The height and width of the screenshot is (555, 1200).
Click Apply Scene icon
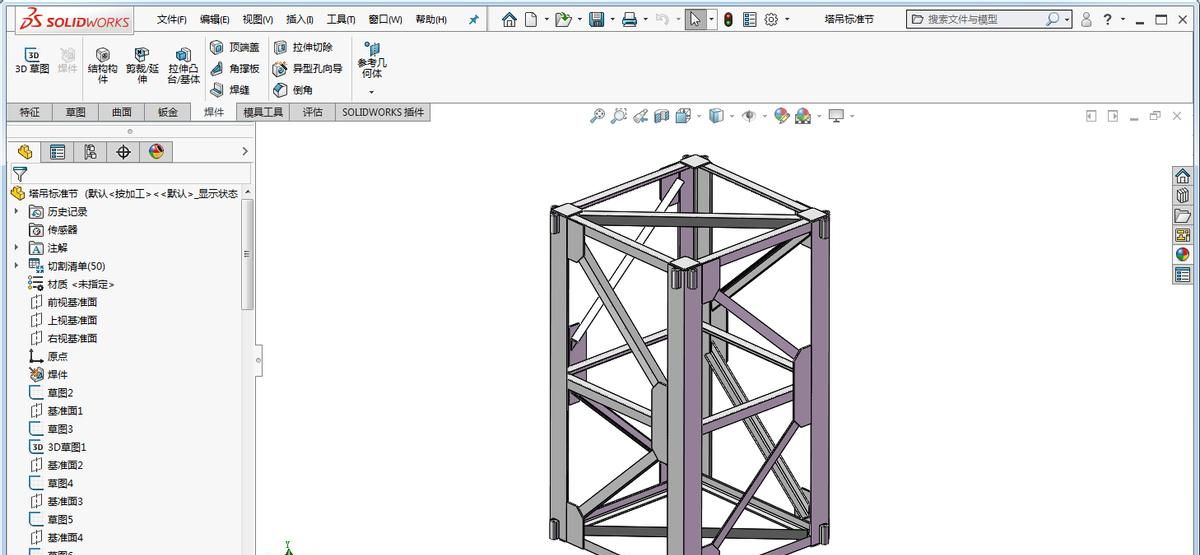(x=802, y=116)
